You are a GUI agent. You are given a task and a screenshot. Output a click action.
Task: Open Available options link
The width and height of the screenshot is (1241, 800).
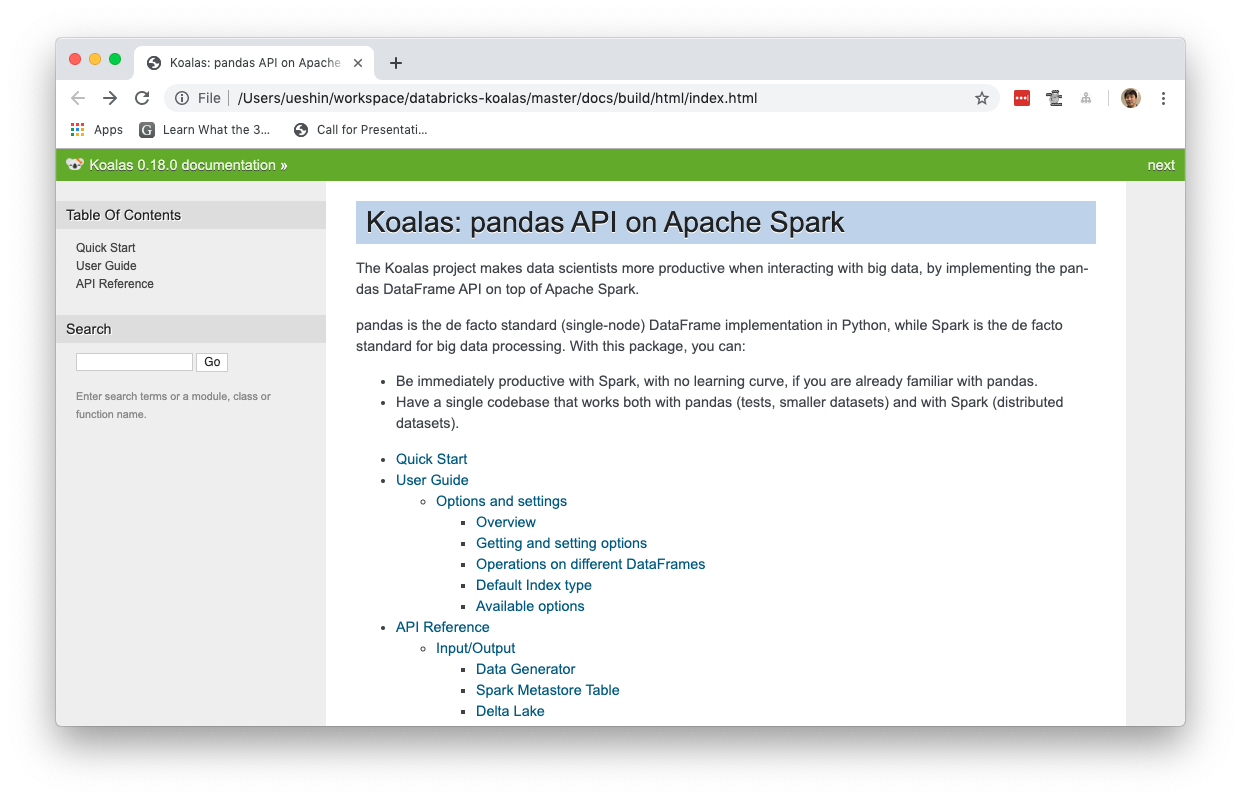530,606
